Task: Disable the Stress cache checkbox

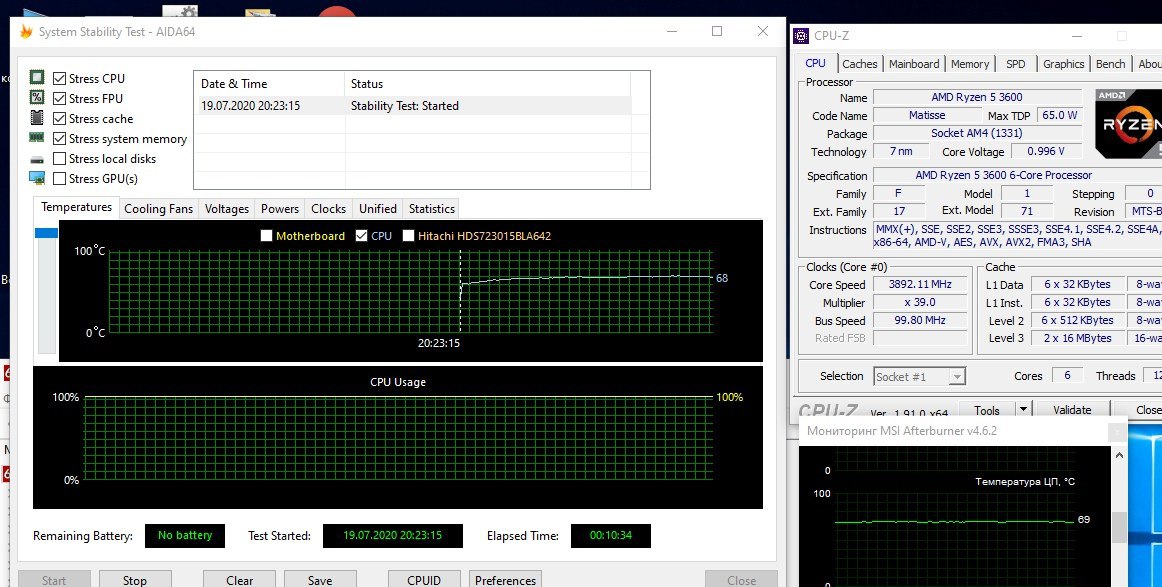Action: click(x=59, y=119)
